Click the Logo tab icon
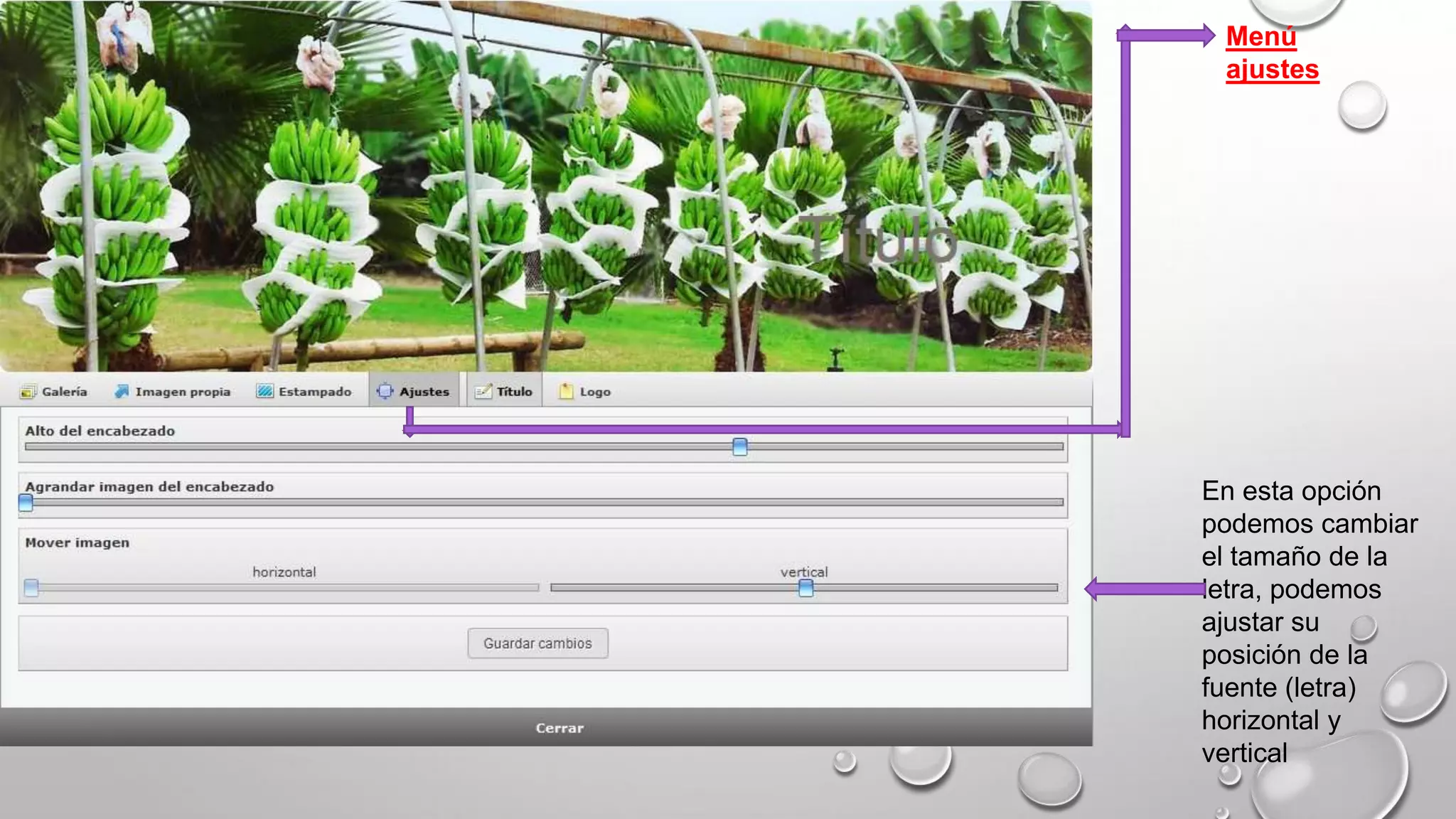This screenshot has width=1456, height=819. pyautogui.click(x=566, y=392)
